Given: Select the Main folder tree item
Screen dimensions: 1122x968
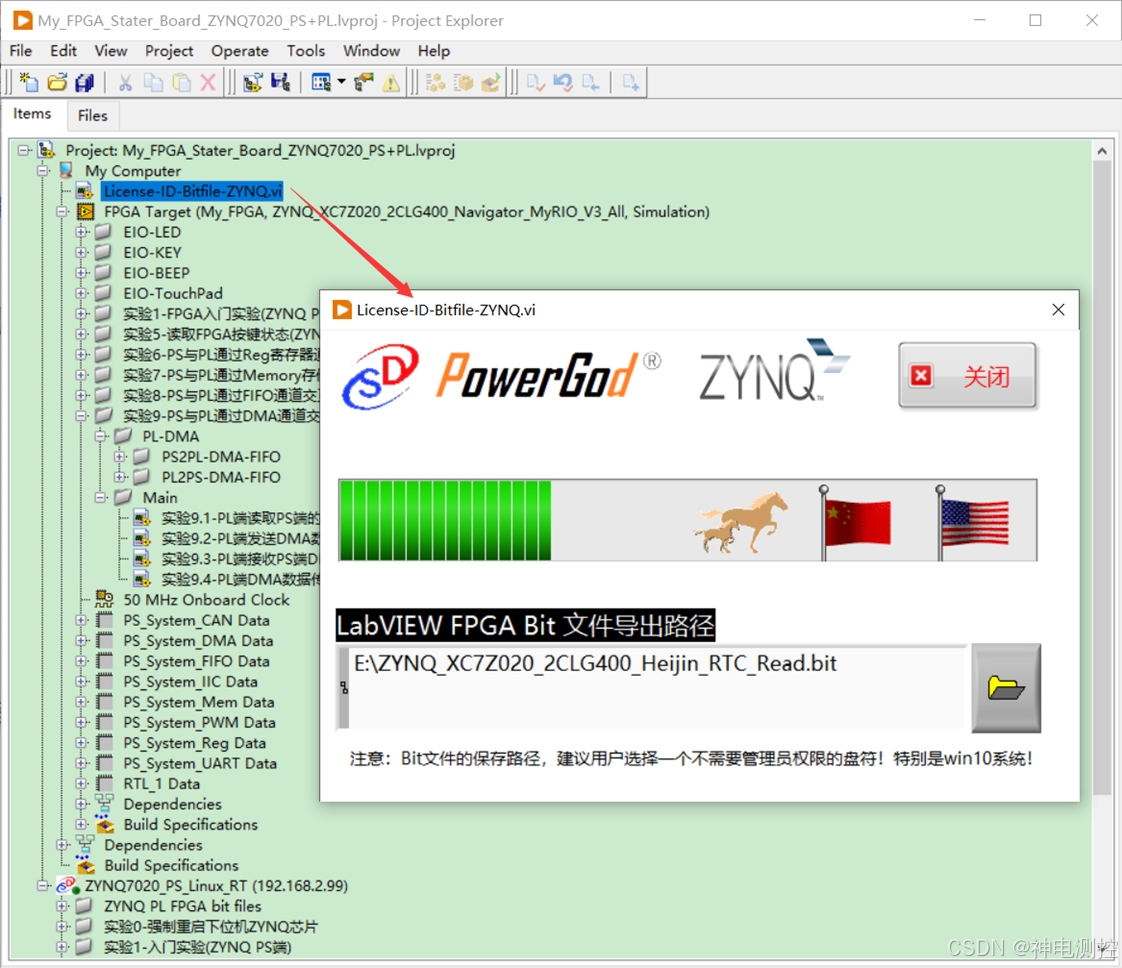Looking at the screenshot, I should (160, 497).
